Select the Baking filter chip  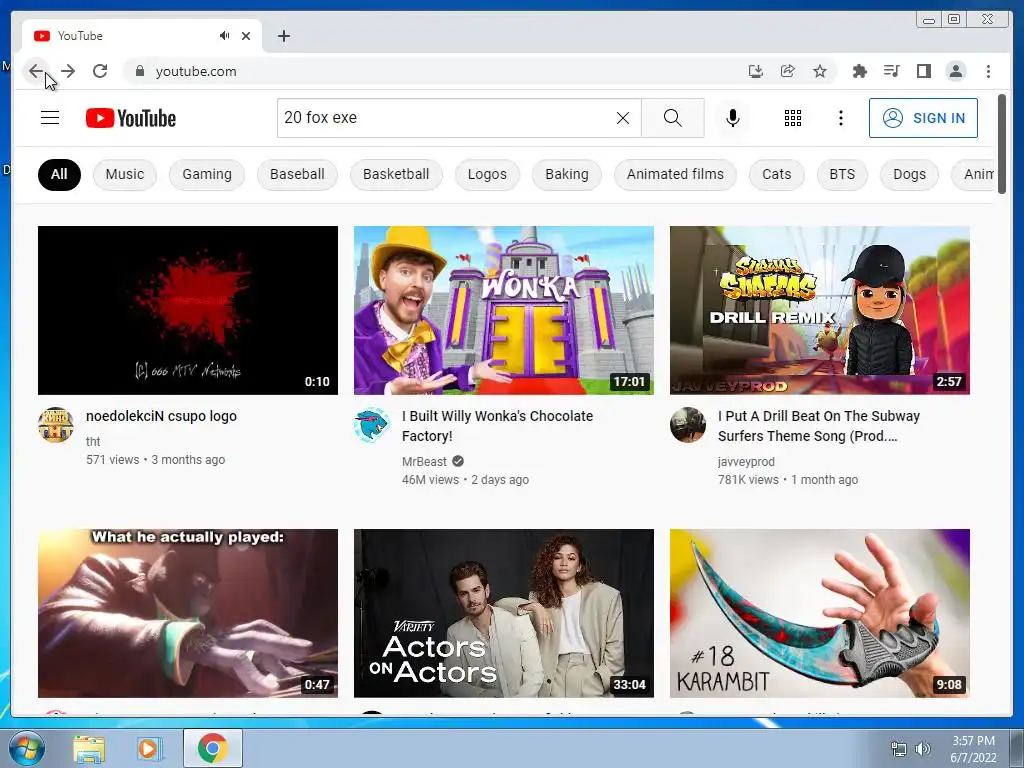567,174
